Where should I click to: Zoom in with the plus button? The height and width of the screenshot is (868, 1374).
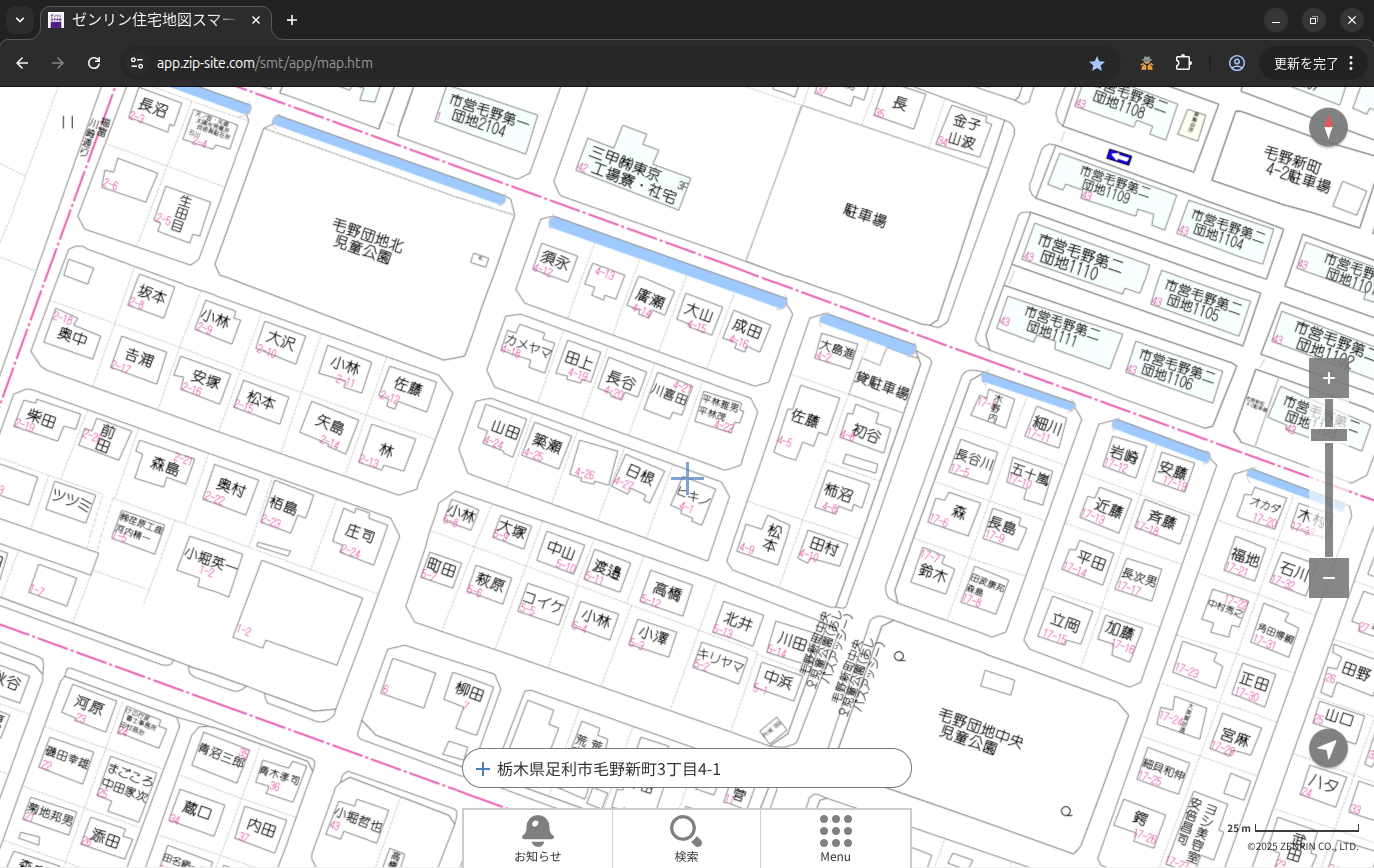click(1328, 378)
